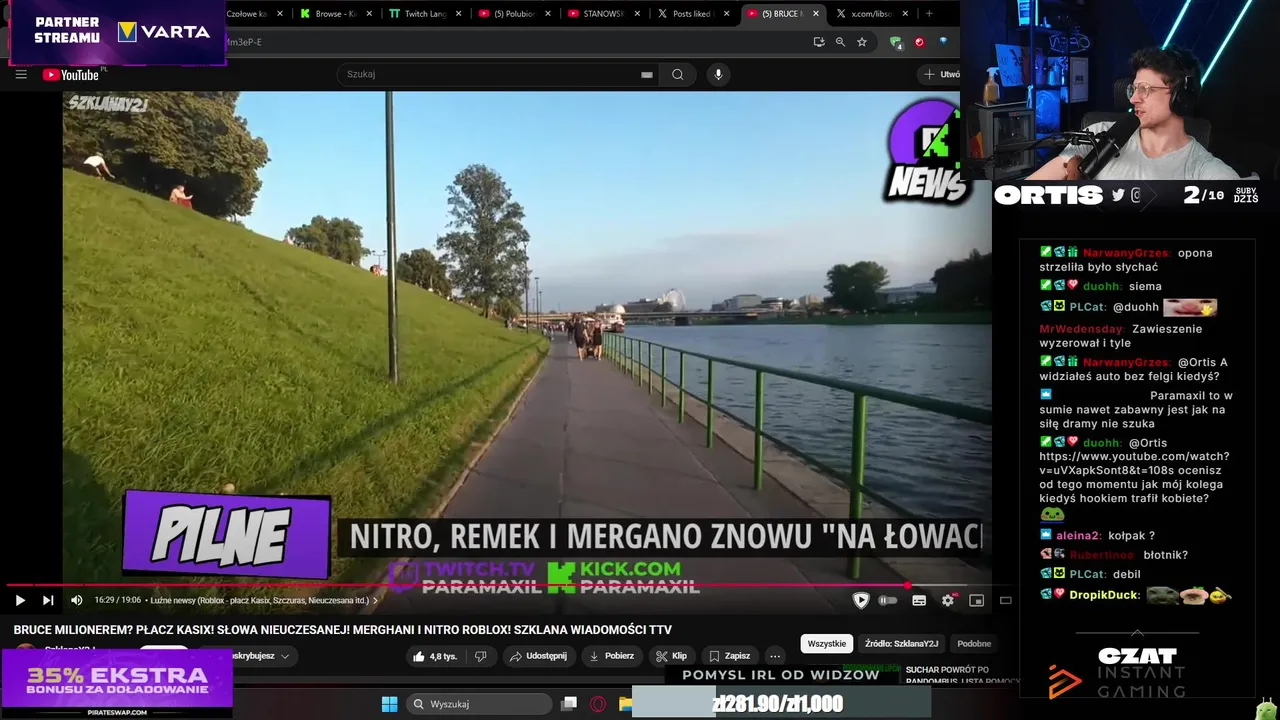Click the YouTube search magnifier button
The image size is (1280, 720).
[x=677, y=74]
